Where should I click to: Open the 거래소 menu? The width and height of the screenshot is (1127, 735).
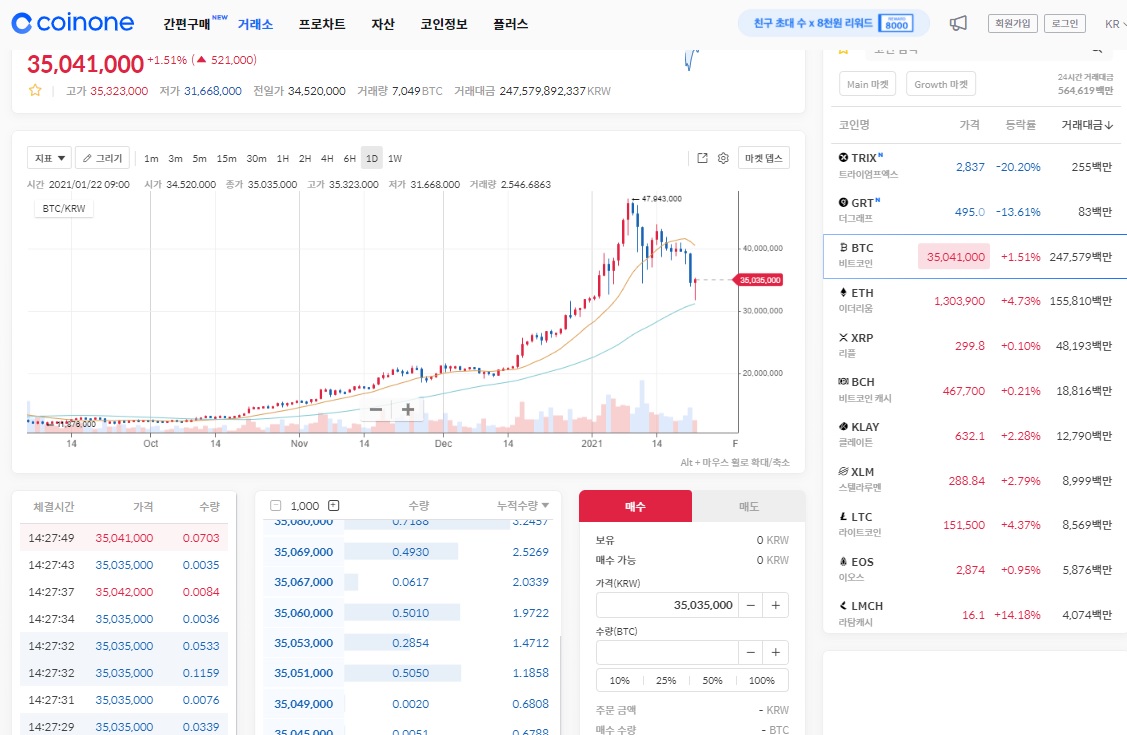click(x=255, y=24)
